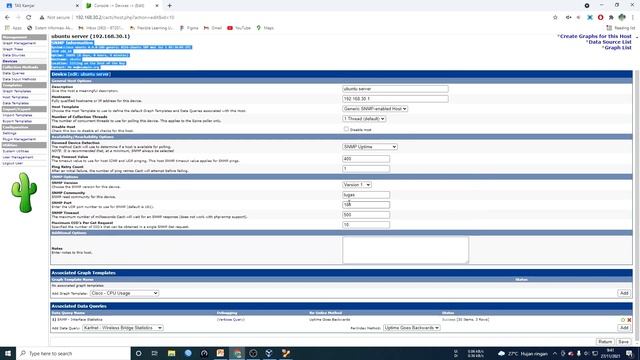The image size is (640, 360).
Task: Open the weather widget in the taskbar
Action: tap(522, 353)
